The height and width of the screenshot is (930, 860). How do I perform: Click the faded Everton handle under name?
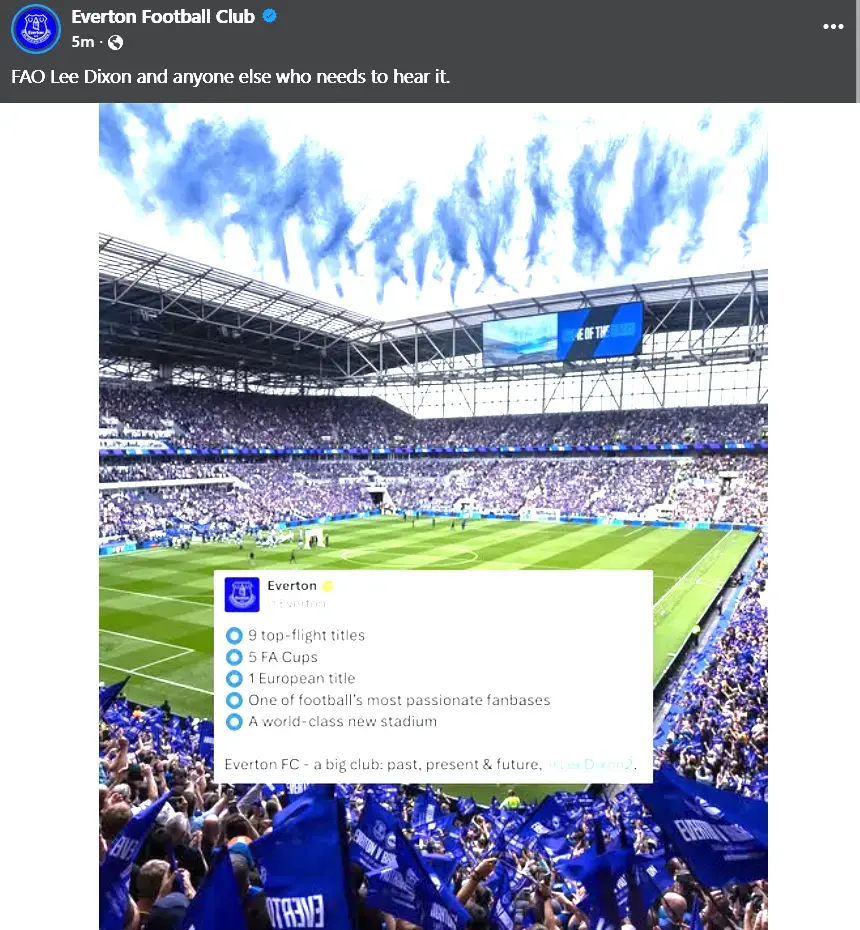[297, 603]
